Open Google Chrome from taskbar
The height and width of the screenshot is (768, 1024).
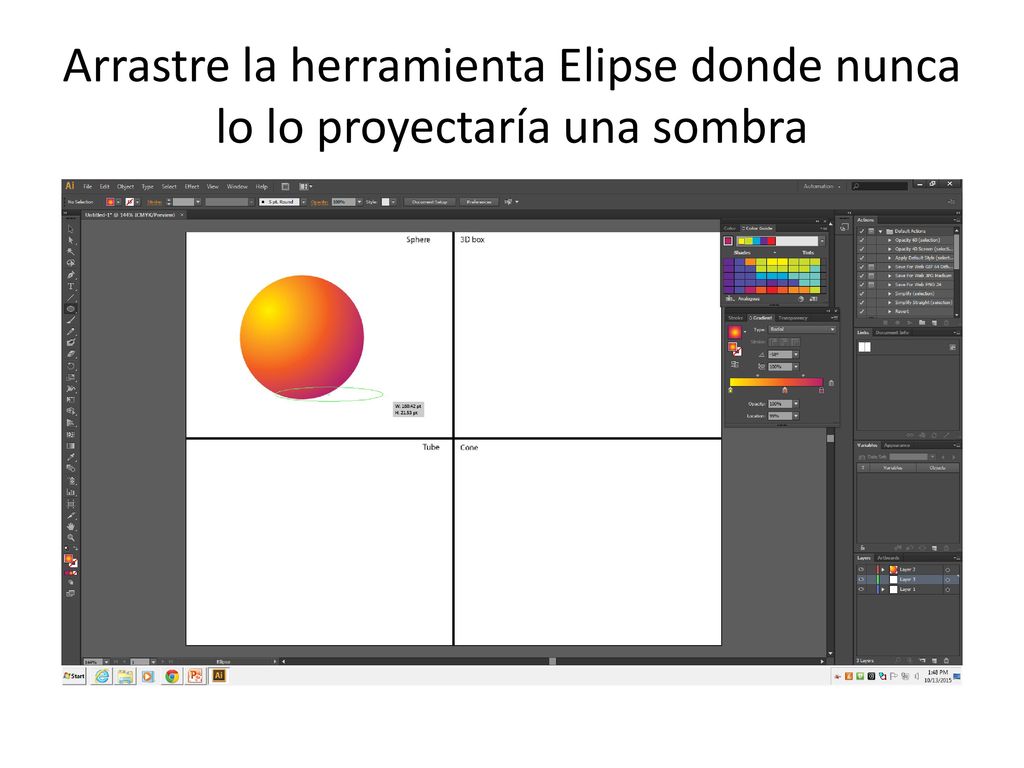point(172,676)
